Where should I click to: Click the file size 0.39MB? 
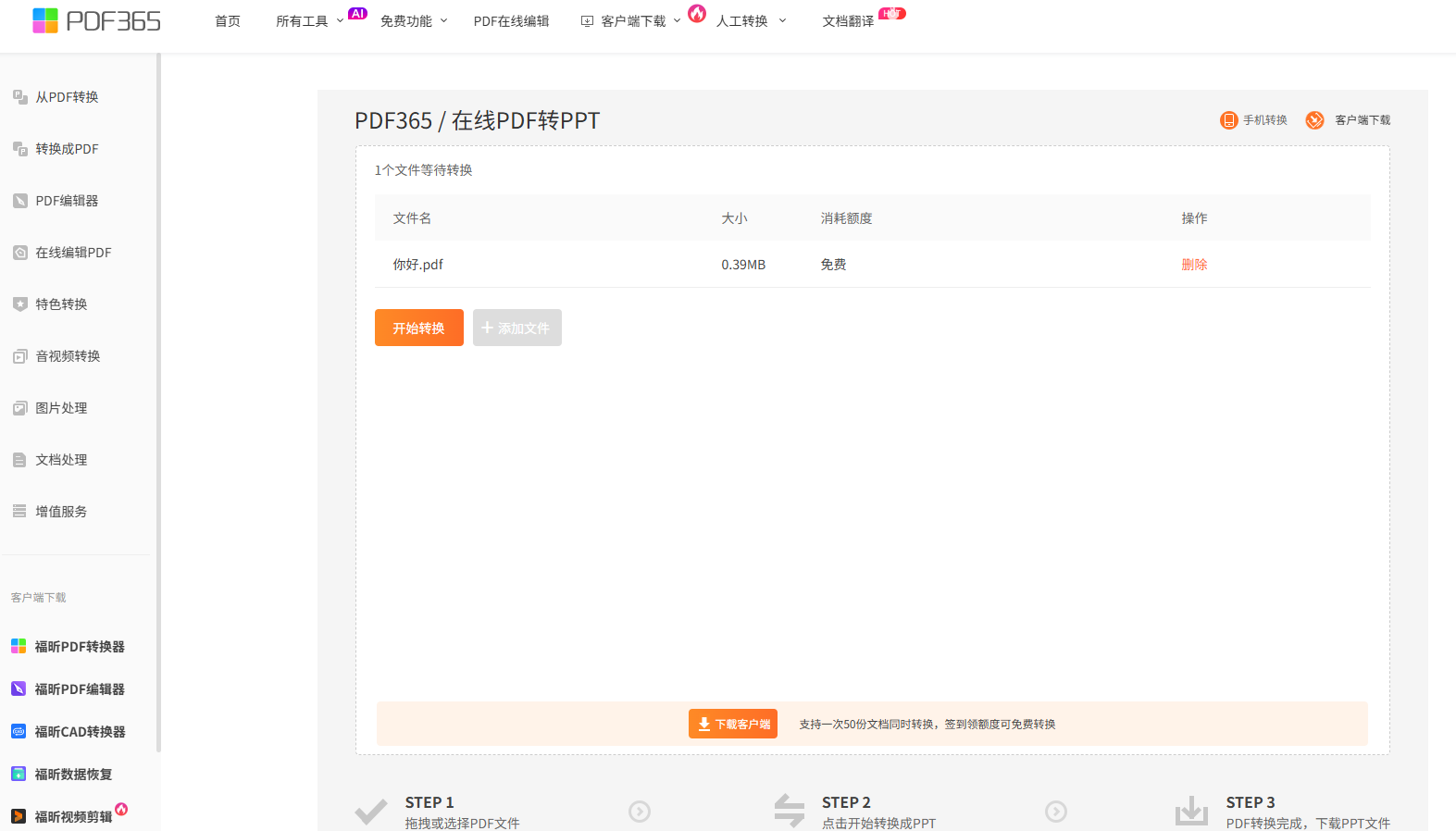tap(743, 265)
